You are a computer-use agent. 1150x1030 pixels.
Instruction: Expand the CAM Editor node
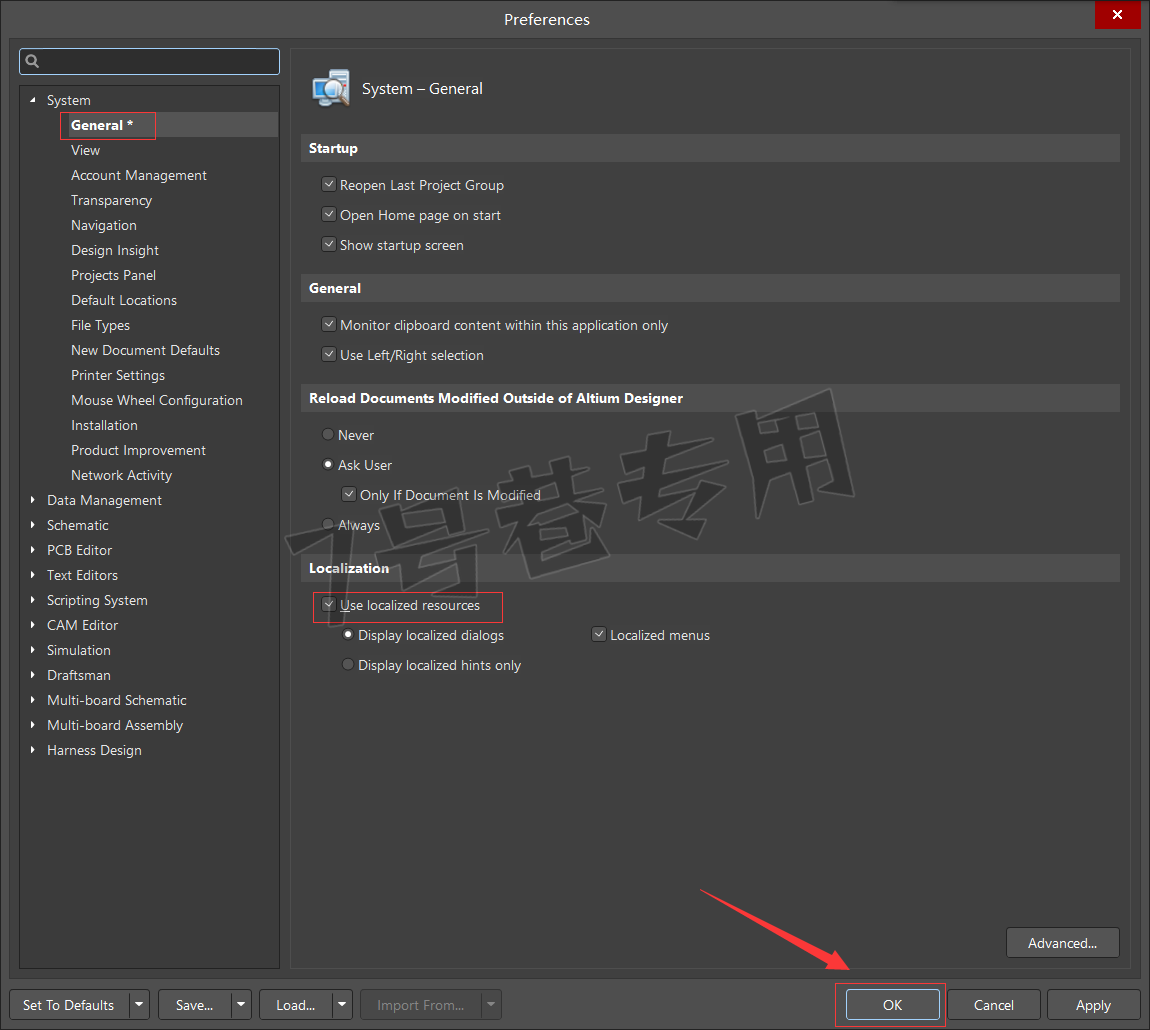[x=32, y=625]
